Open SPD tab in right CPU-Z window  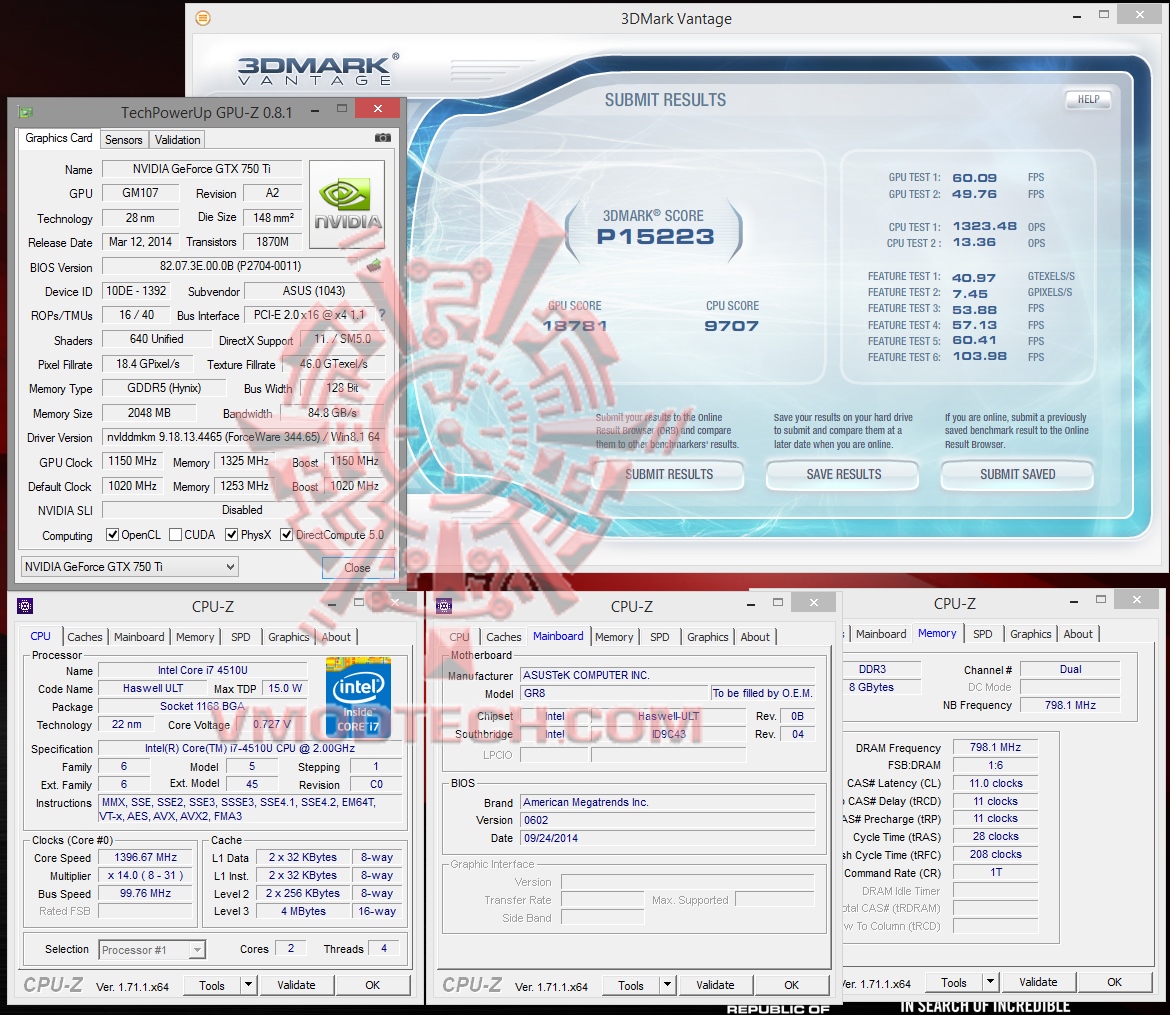click(x=982, y=634)
